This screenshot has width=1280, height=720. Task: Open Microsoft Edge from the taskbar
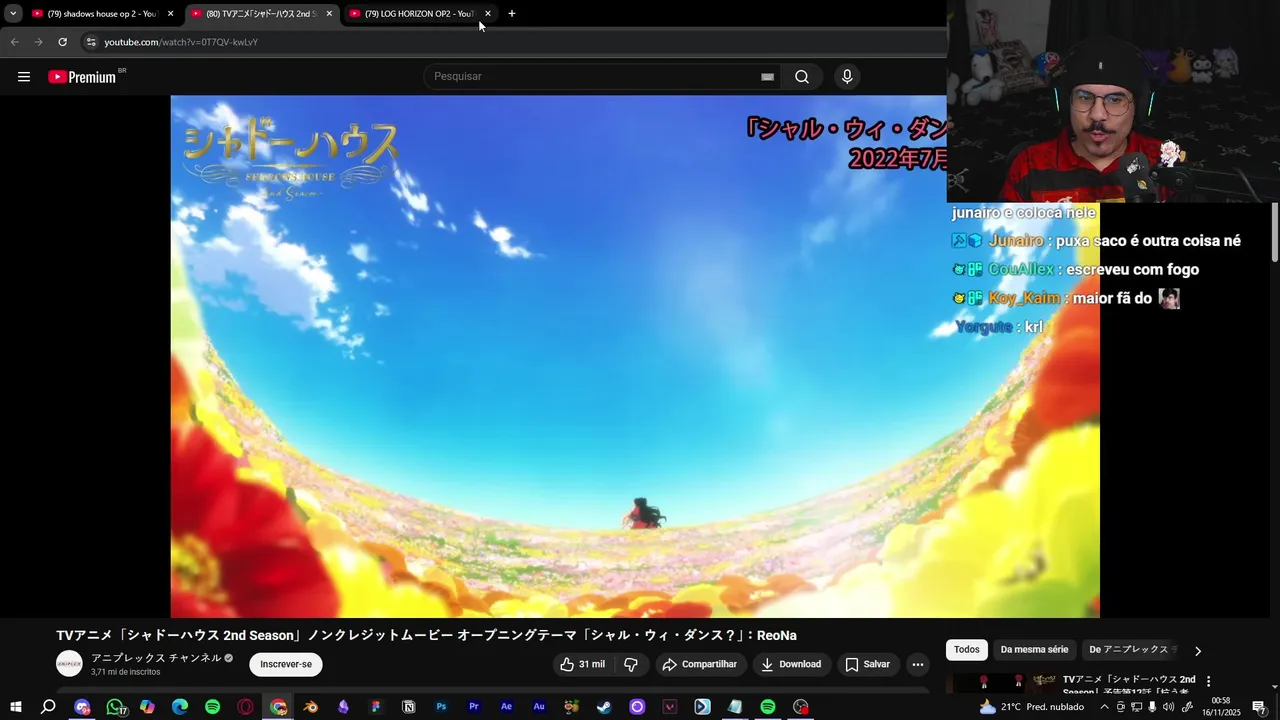180,707
